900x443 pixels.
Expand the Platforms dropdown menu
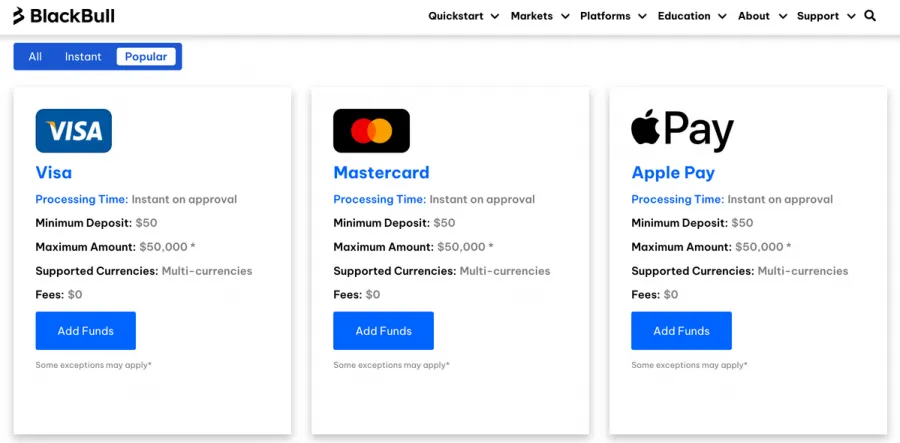612,16
